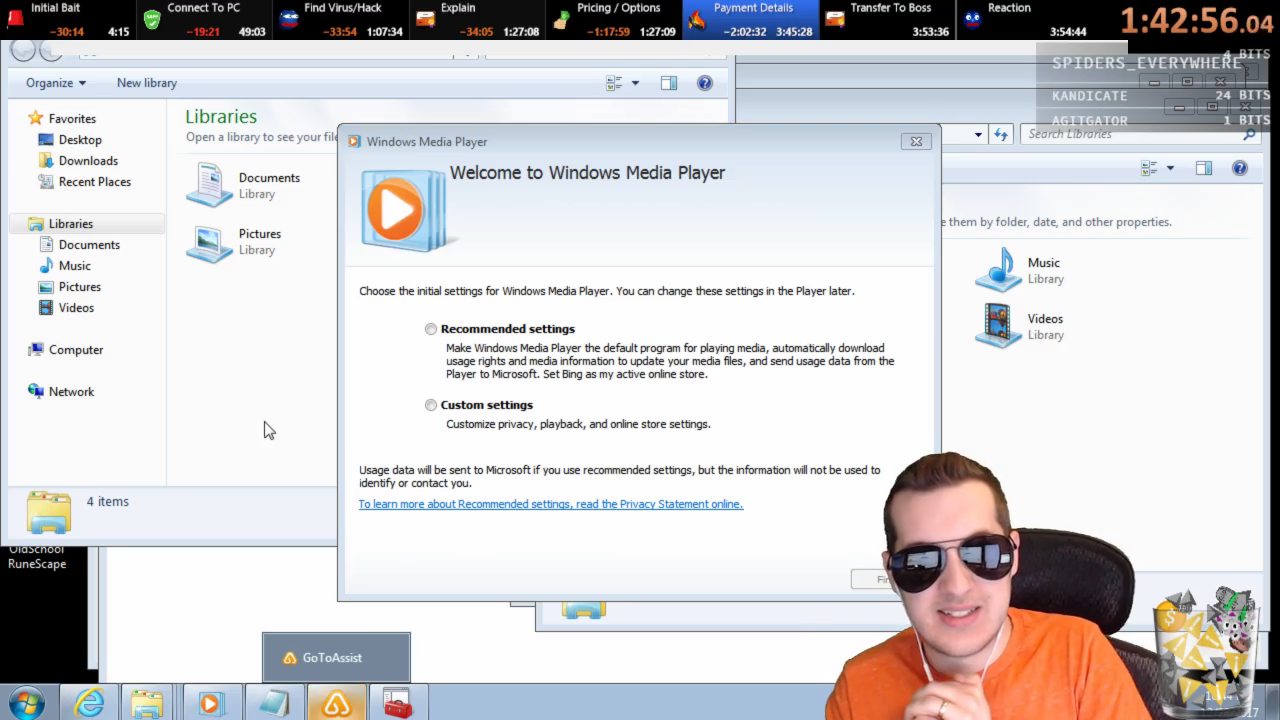Change the view in the front Libraries window
The width and height of the screenshot is (1280, 720).
pyautogui.click(x=615, y=83)
